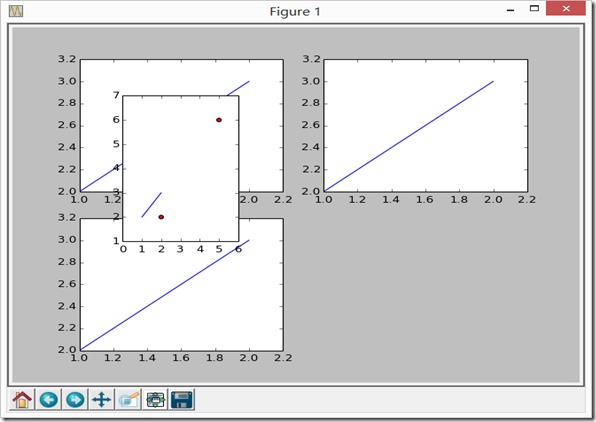Activate the Zoom to rectangle tool

(128, 400)
